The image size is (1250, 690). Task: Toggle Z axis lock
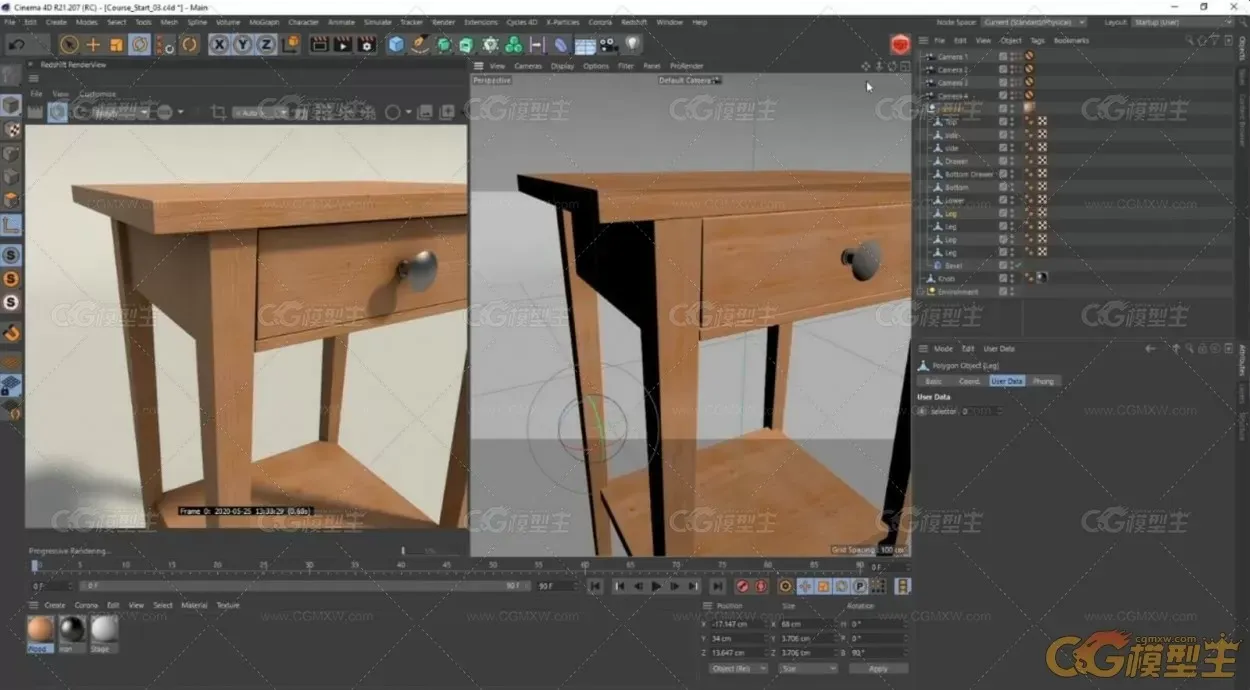266,44
